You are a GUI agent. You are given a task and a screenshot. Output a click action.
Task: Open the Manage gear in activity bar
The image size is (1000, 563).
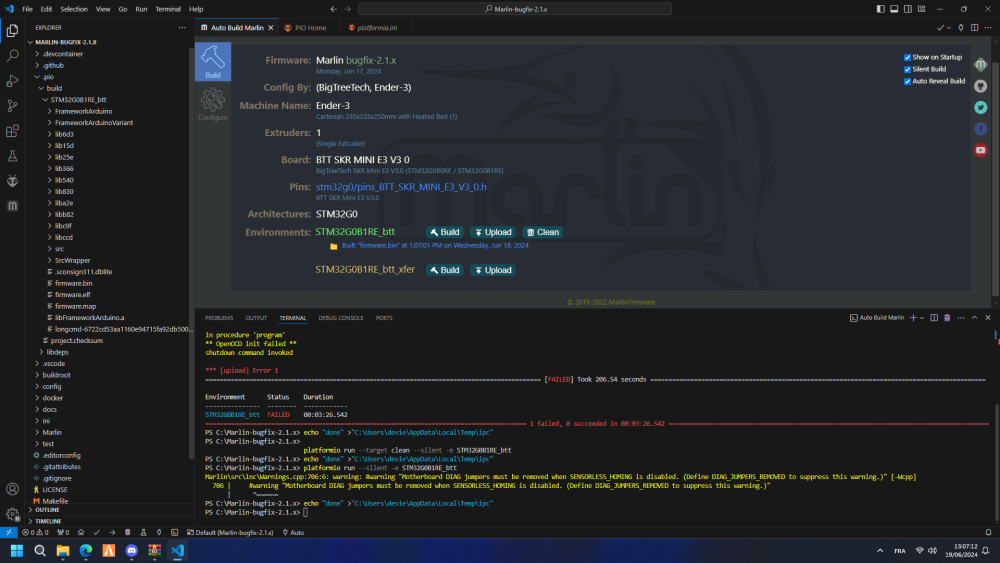click(x=12, y=514)
